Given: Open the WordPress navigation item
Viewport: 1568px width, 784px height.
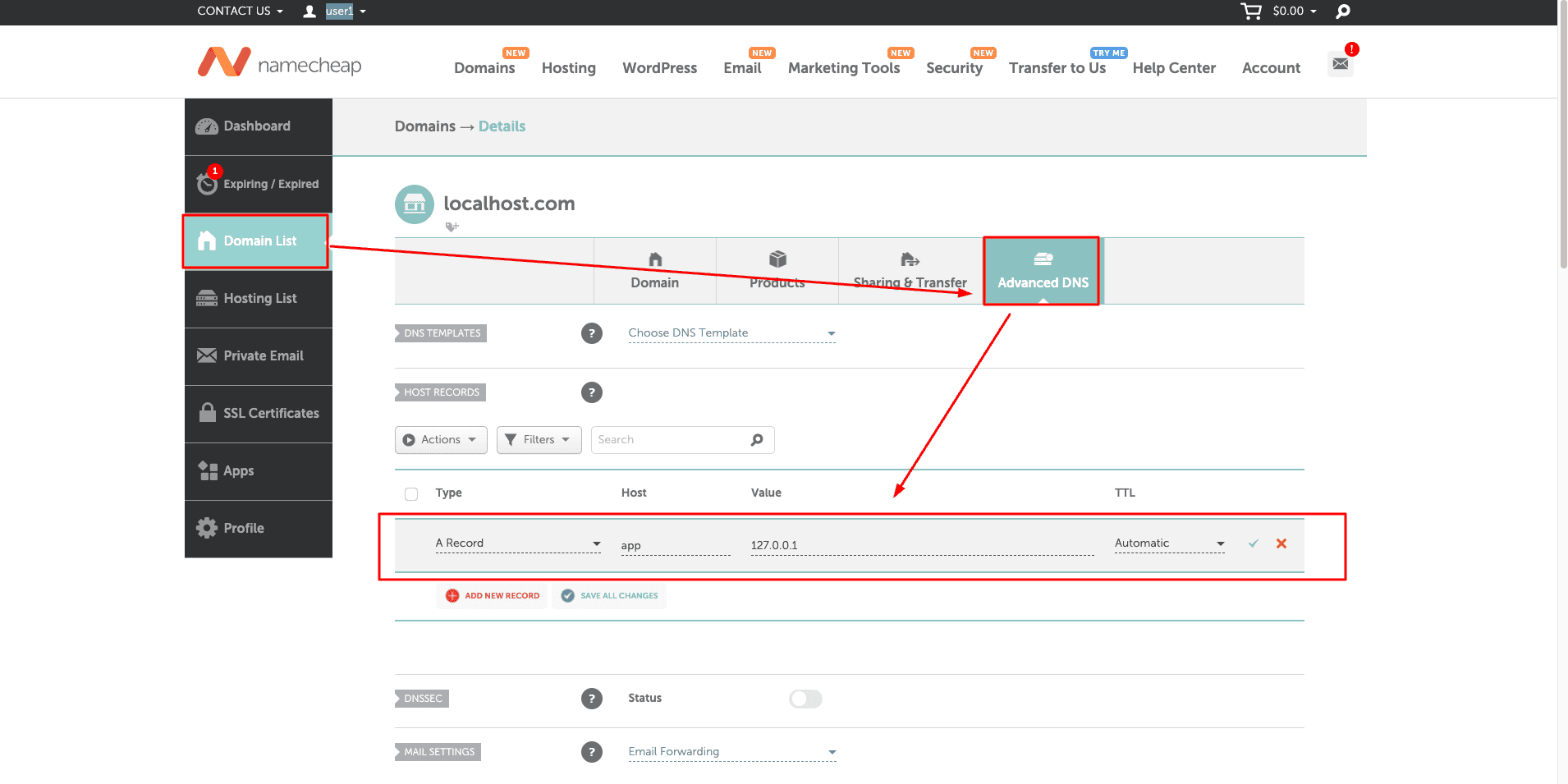Looking at the screenshot, I should 659,68.
